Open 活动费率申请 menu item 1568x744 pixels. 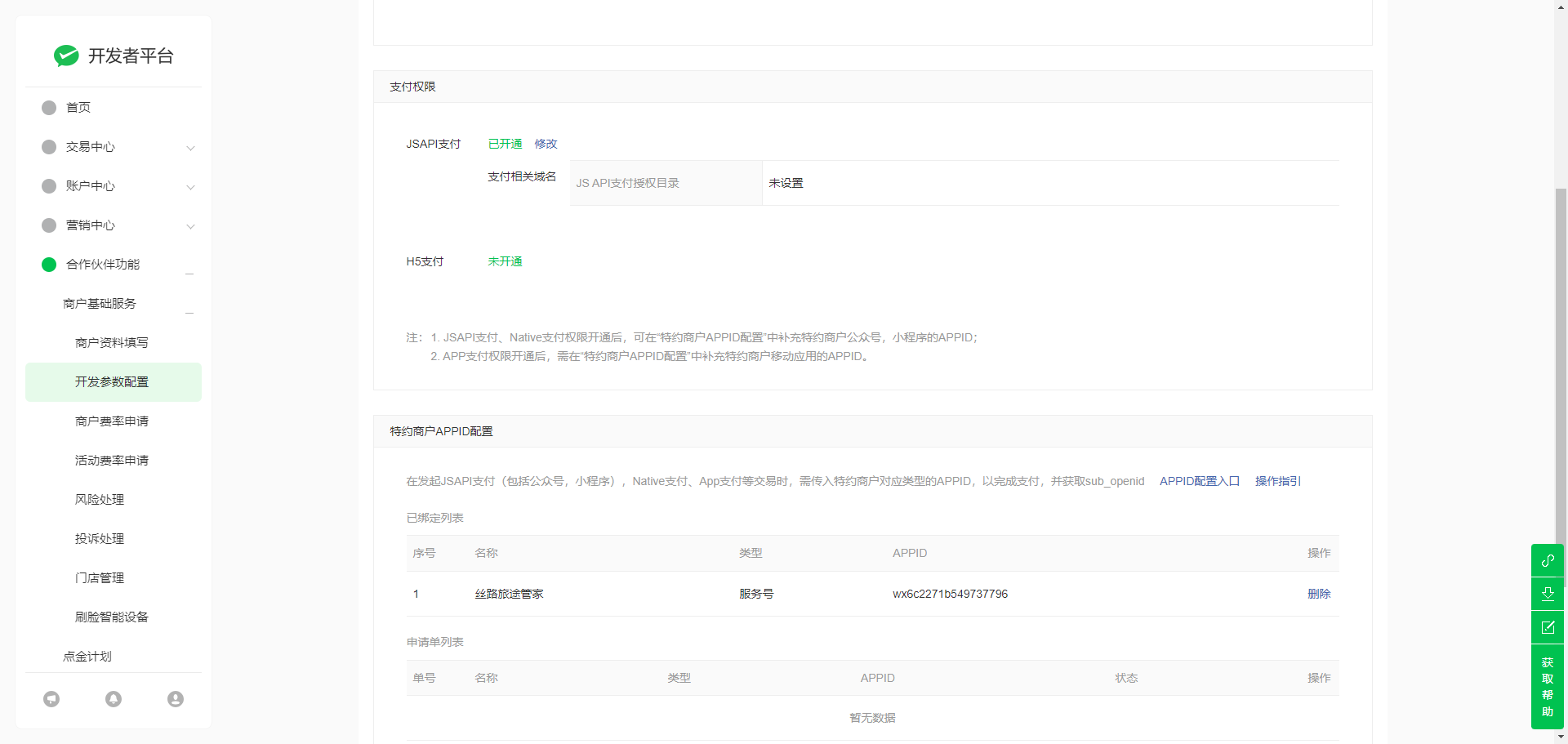112,461
